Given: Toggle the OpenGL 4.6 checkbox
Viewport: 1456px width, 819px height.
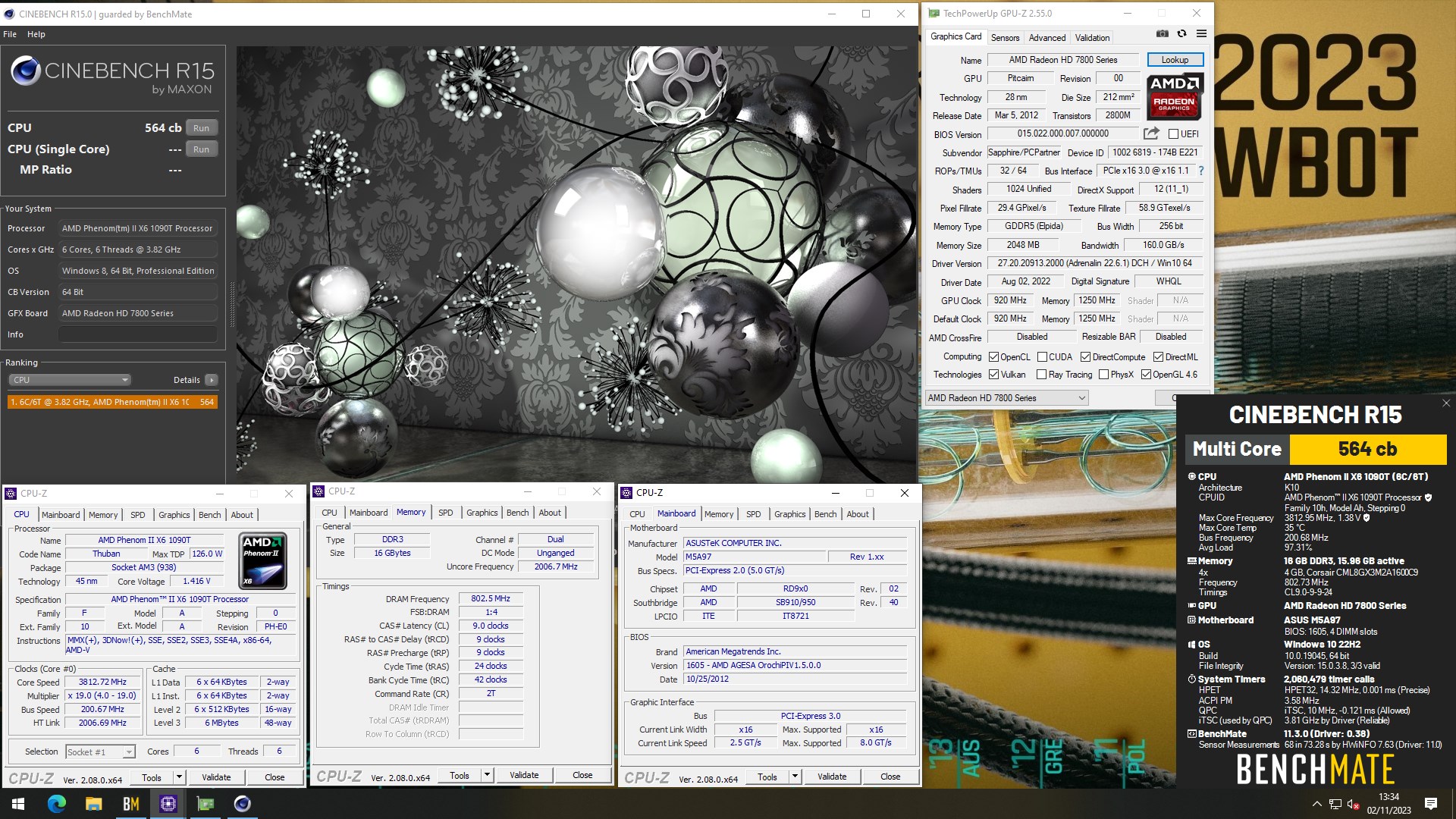Looking at the screenshot, I should pyautogui.click(x=1146, y=375).
